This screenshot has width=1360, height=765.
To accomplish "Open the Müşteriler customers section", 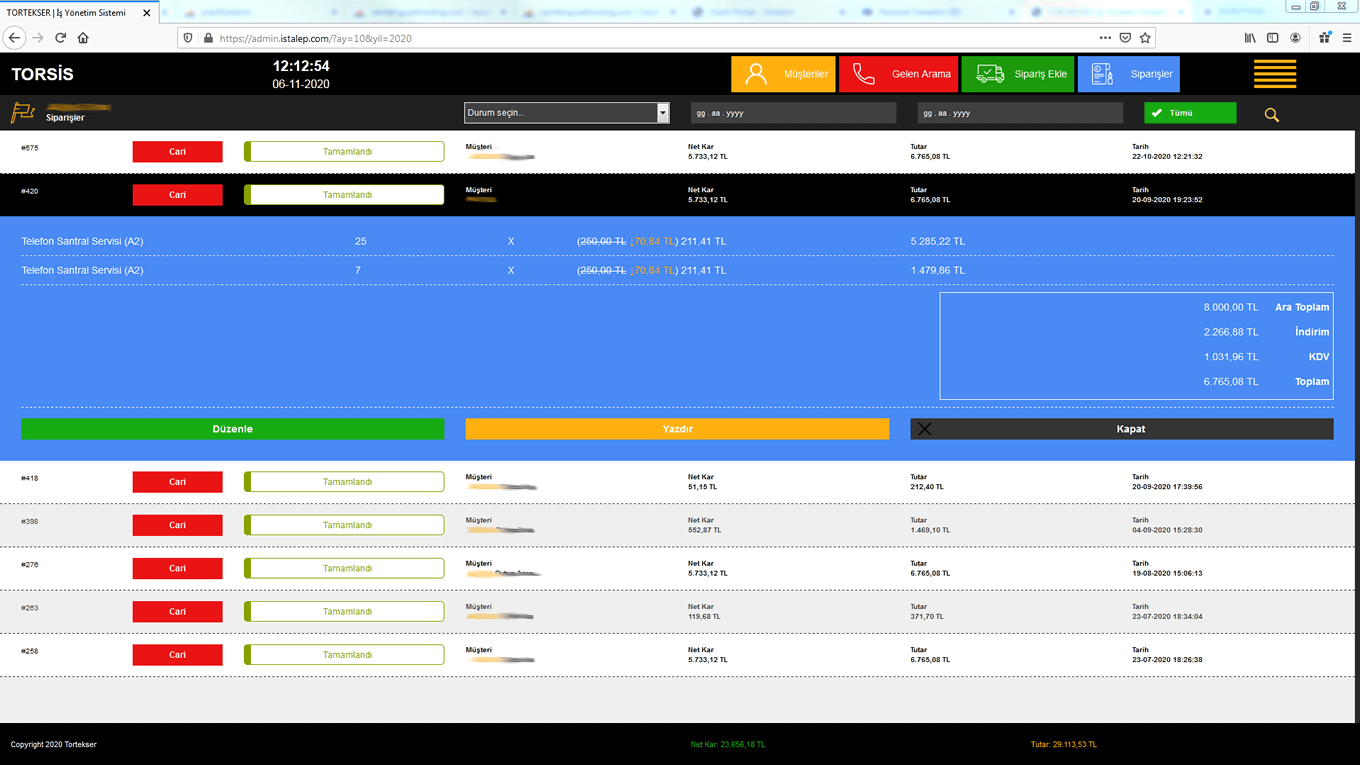I will click(783, 74).
